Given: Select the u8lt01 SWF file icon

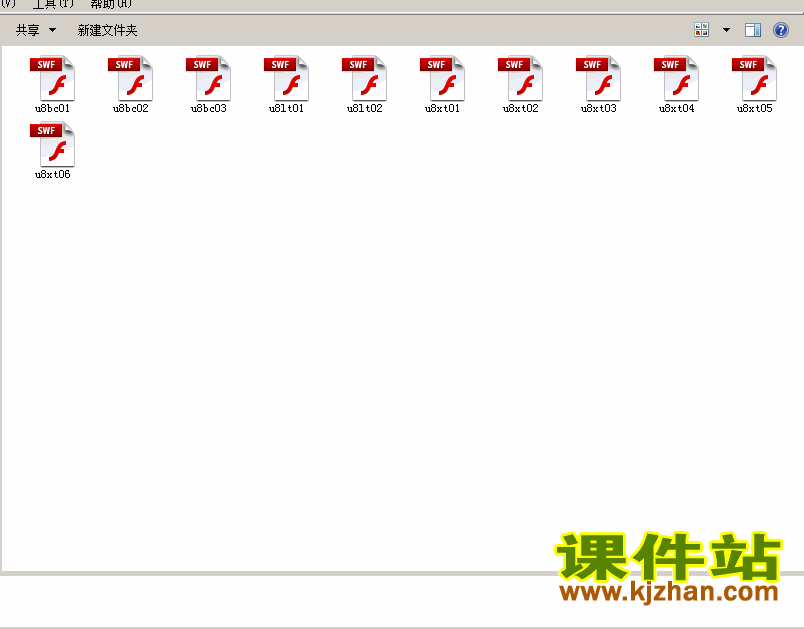Looking at the screenshot, I should pyautogui.click(x=286, y=78).
